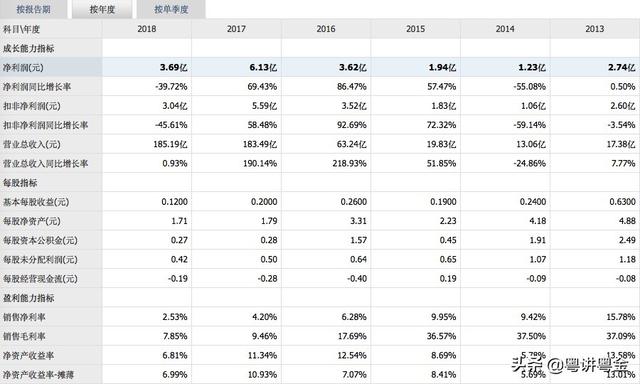Switch to the 按单季度 tab
This screenshot has width=640, height=384.
point(171,9)
